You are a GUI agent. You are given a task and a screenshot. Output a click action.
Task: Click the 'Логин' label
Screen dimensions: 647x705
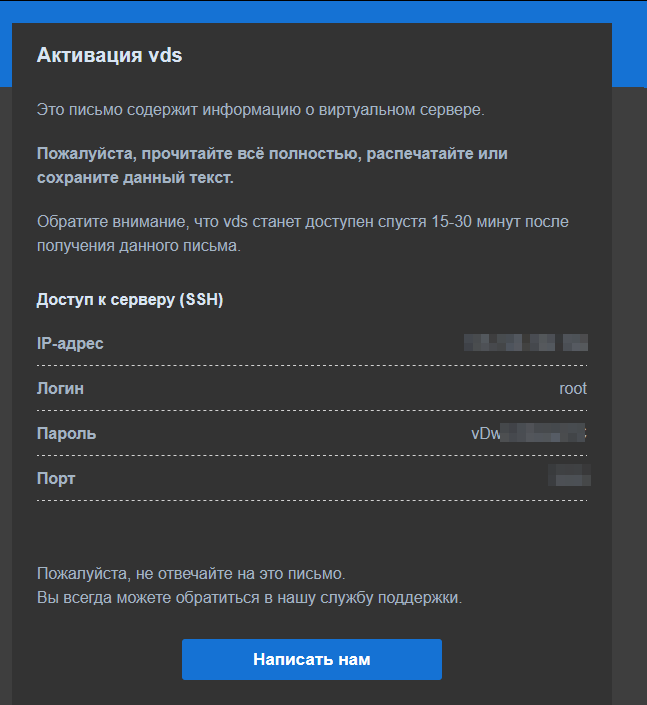coord(60,389)
